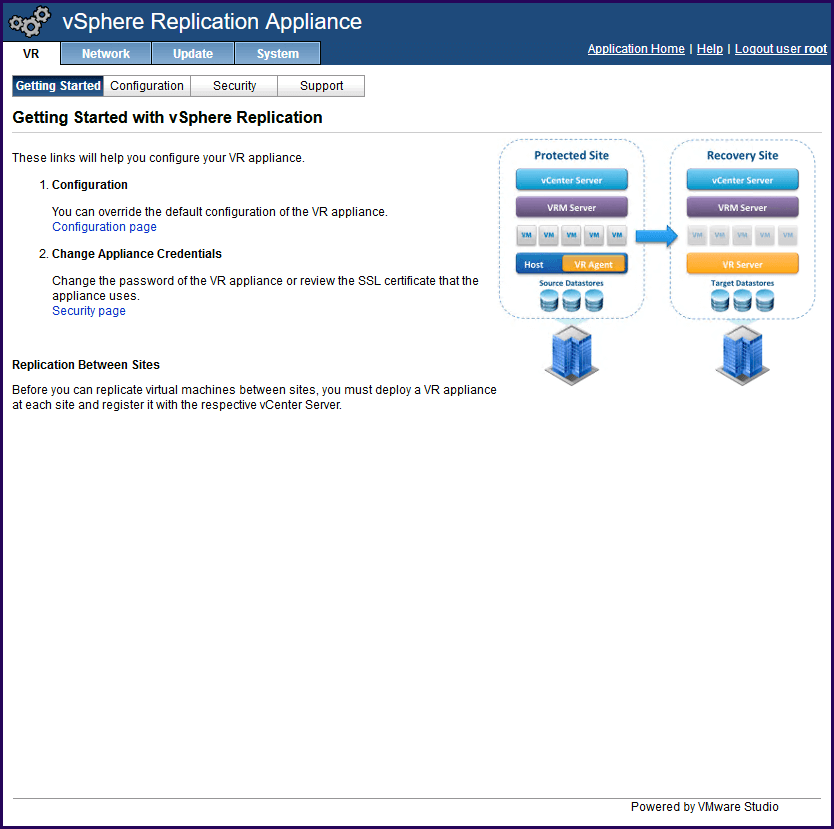Click 'Powered by VMware Studio' footer text
This screenshot has height=829, width=834.
point(704,807)
